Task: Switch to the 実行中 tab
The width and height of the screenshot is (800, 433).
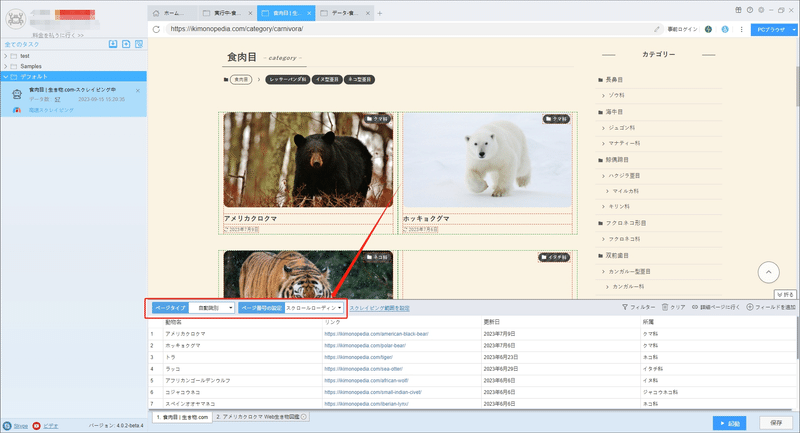Action: (227, 13)
